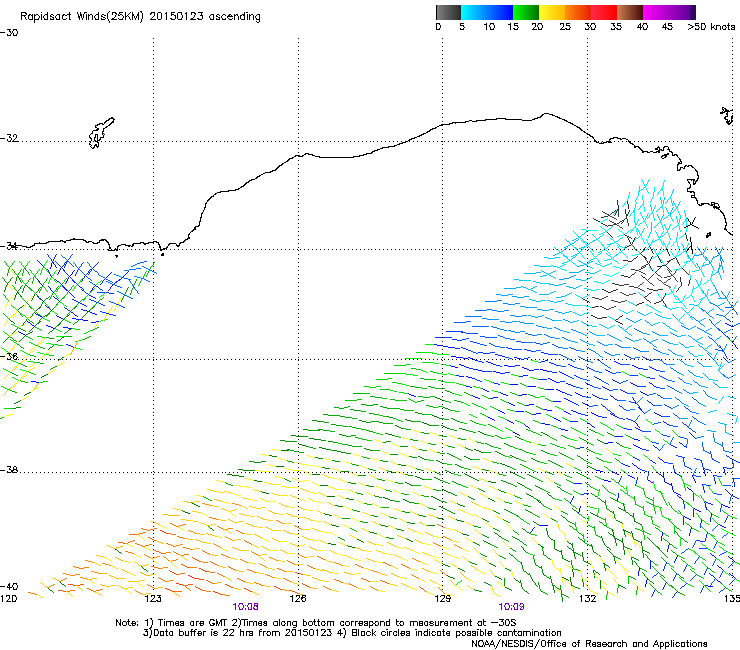This screenshot has height=650, width=740.
Task: Click the red 30-35 knots legend segment
Action: click(604, 12)
